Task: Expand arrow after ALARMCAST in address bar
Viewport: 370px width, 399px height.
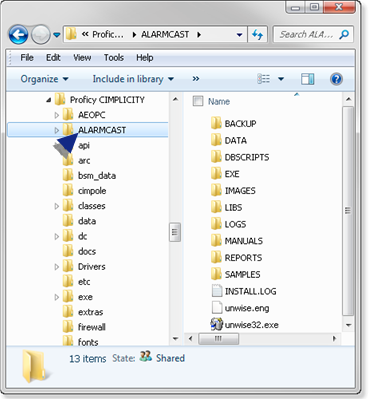Action: (x=199, y=35)
